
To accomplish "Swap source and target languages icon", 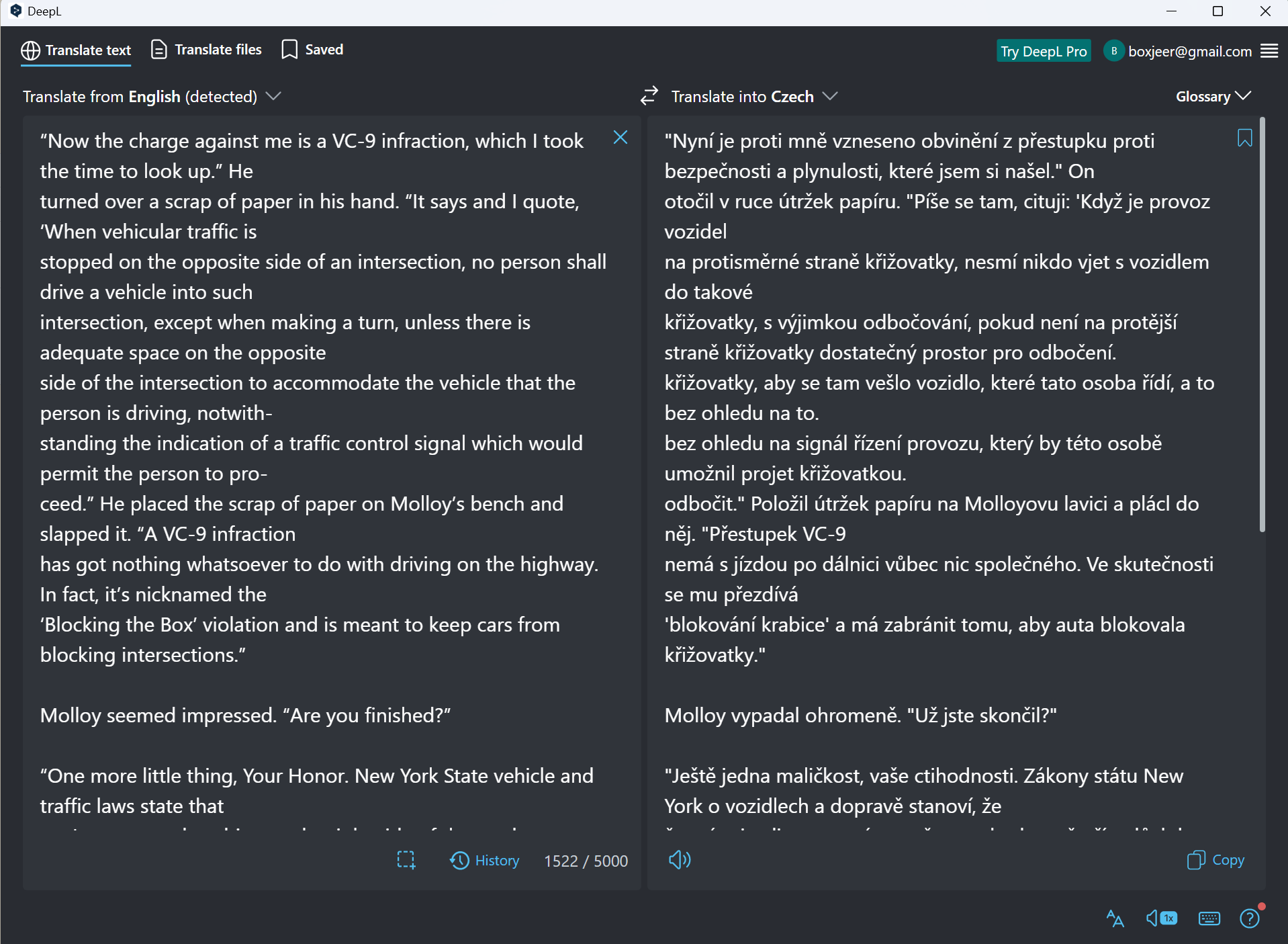I will tap(649, 96).
